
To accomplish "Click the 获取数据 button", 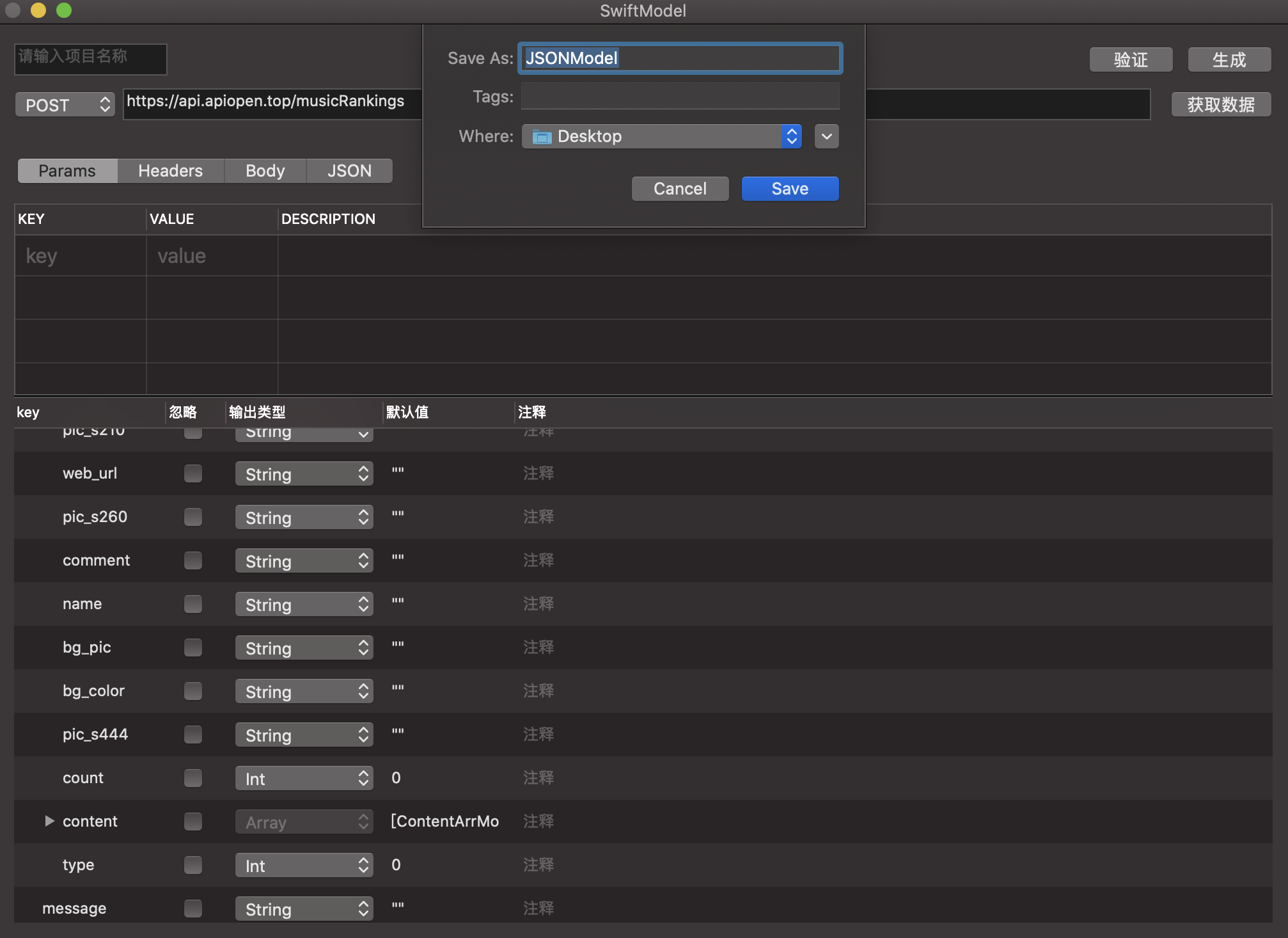I will coord(1220,104).
